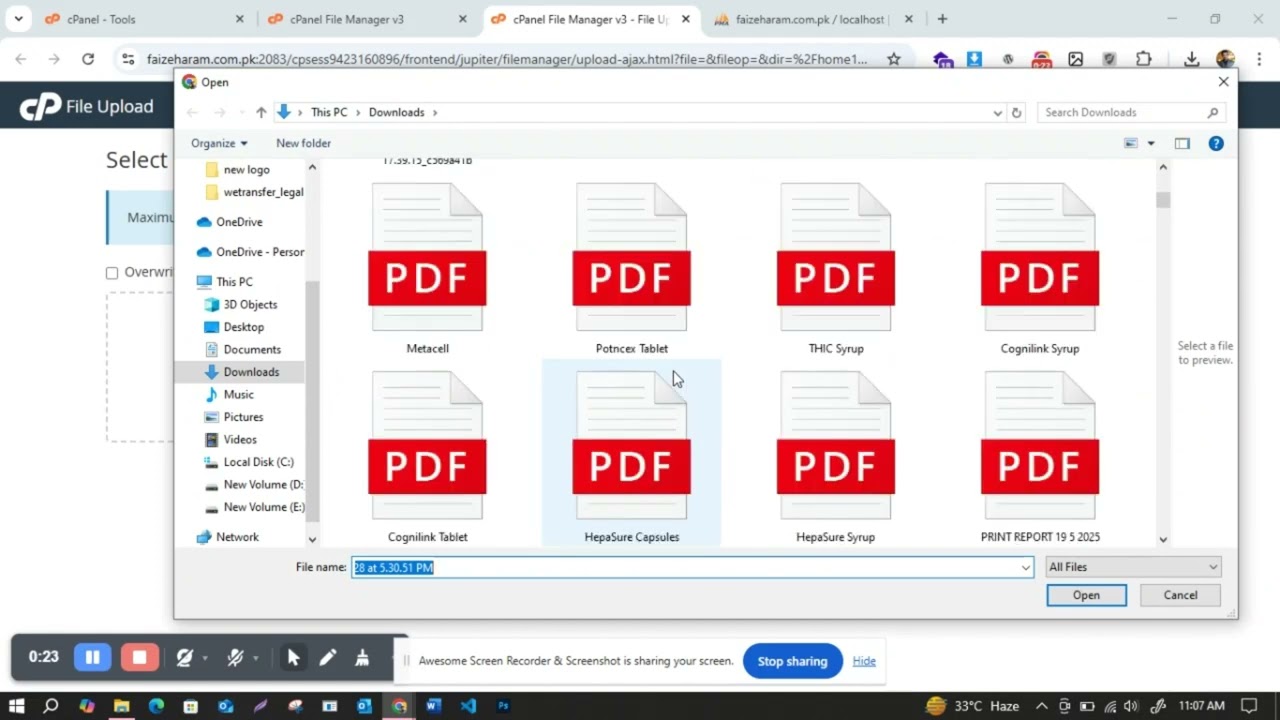Select OneDrive in navigation pane
Image resolution: width=1280 pixels, height=720 pixels.
click(229, 222)
